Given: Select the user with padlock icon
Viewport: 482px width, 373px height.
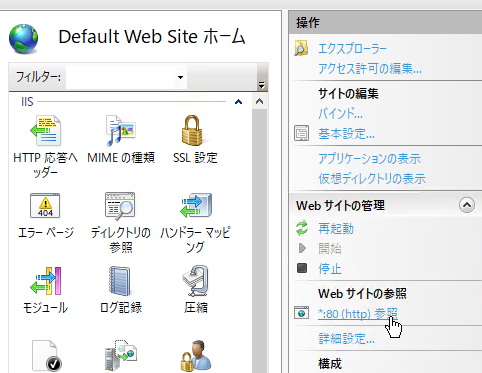Looking at the screenshot, I should pos(196,355).
